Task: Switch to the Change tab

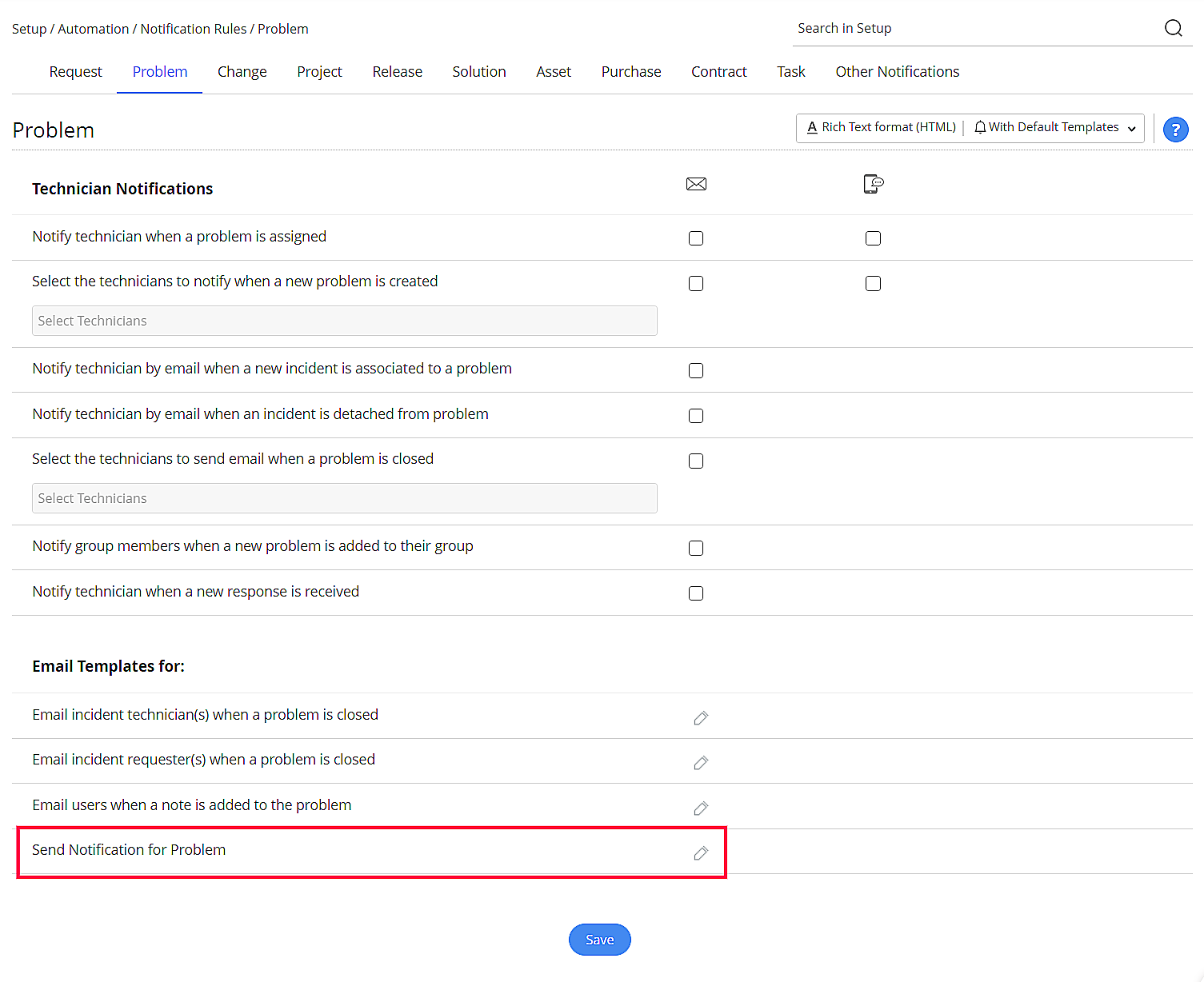Action: pyautogui.click(x=242, y=72)
